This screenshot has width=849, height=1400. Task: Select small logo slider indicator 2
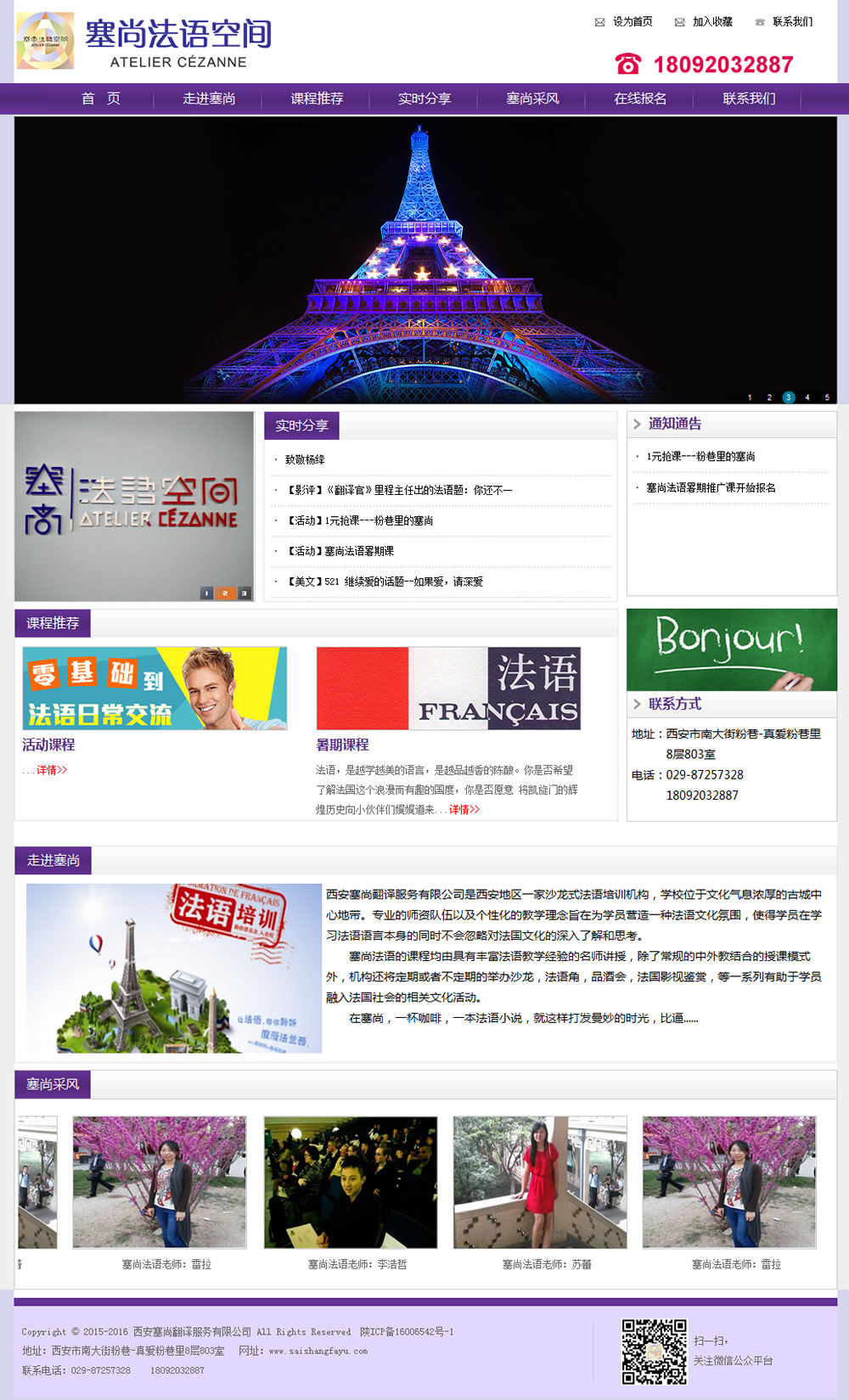[225, 593]
